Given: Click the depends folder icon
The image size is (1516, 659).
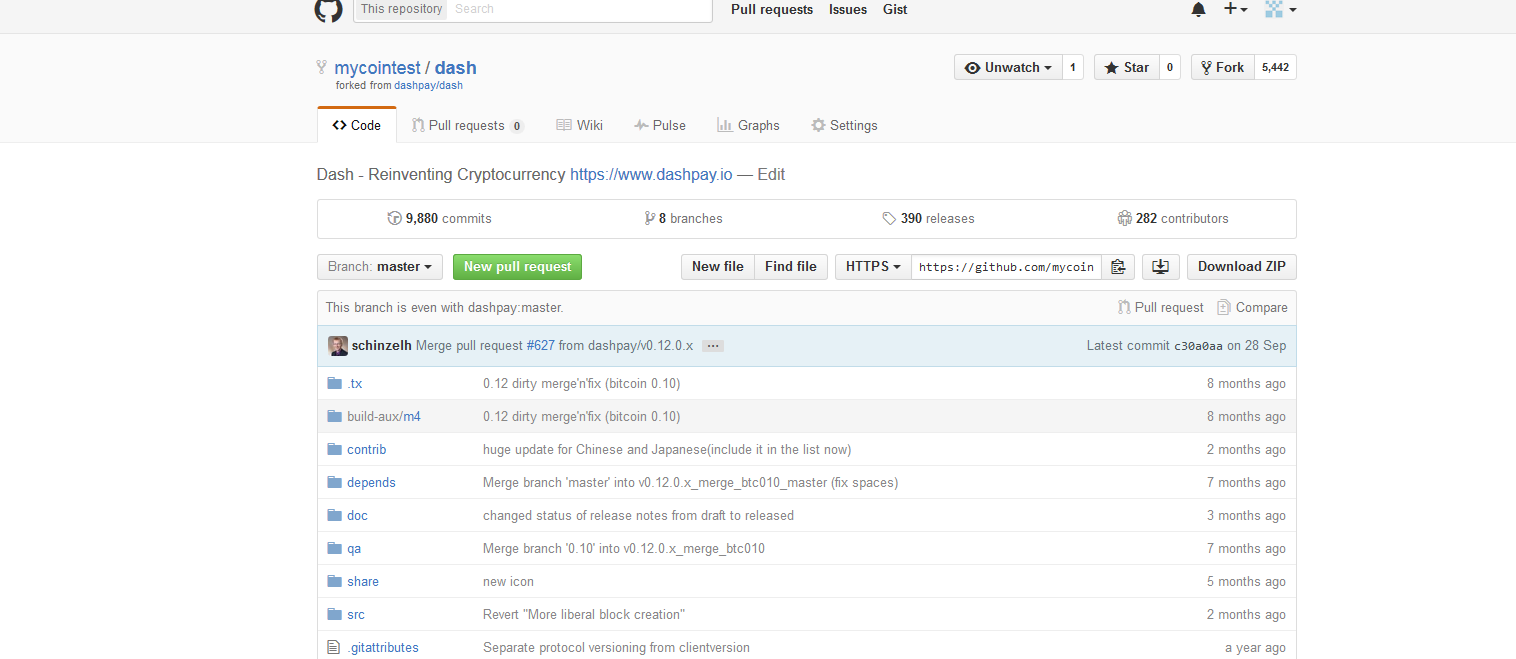Looking at the screenshot, I should click(334, 483).
